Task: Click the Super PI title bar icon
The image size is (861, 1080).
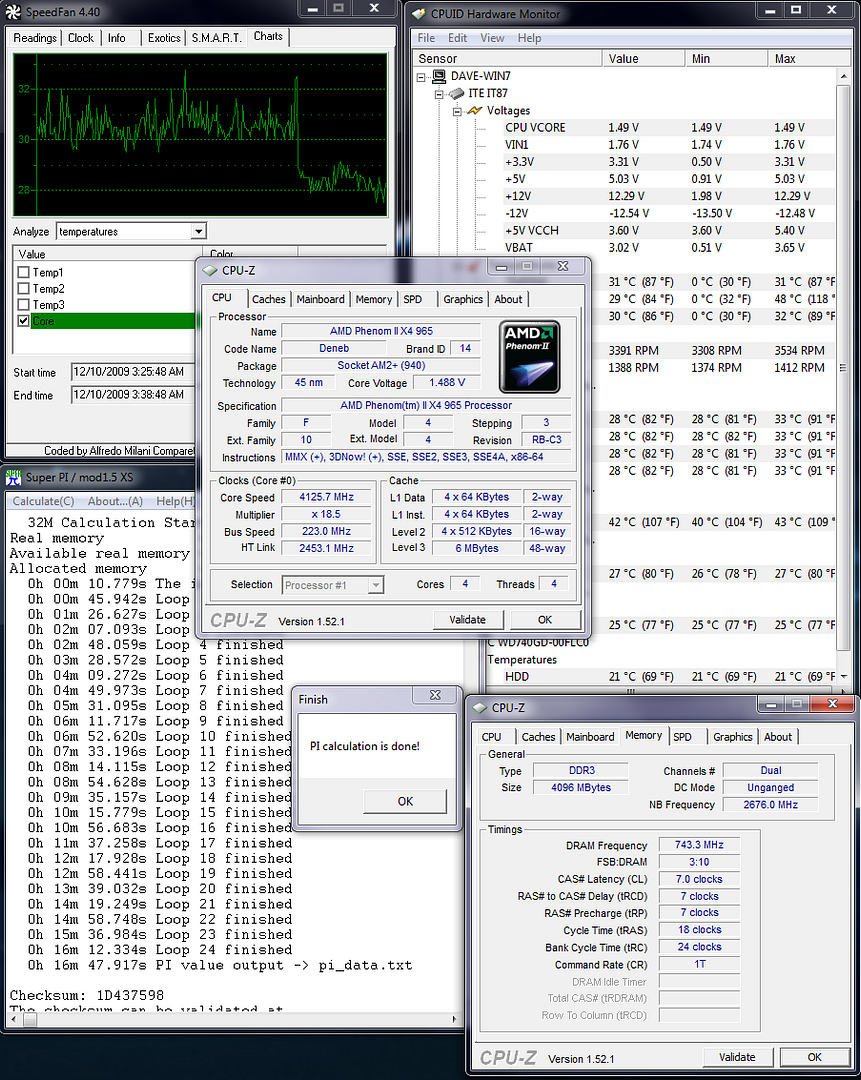Action: (13, 477)
